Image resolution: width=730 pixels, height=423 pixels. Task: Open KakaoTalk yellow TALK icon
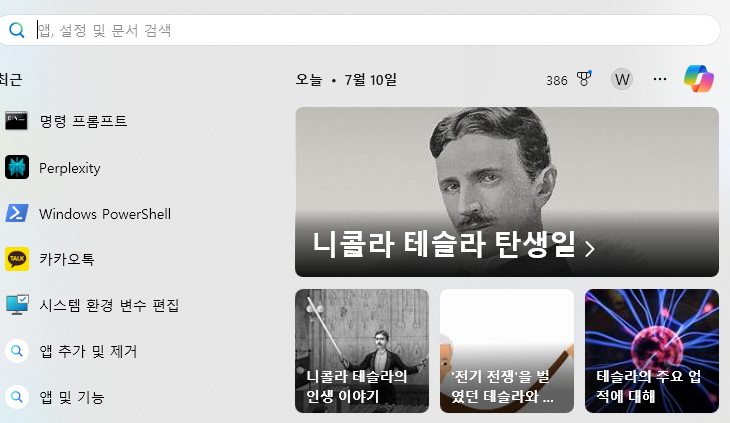point(17,259)
